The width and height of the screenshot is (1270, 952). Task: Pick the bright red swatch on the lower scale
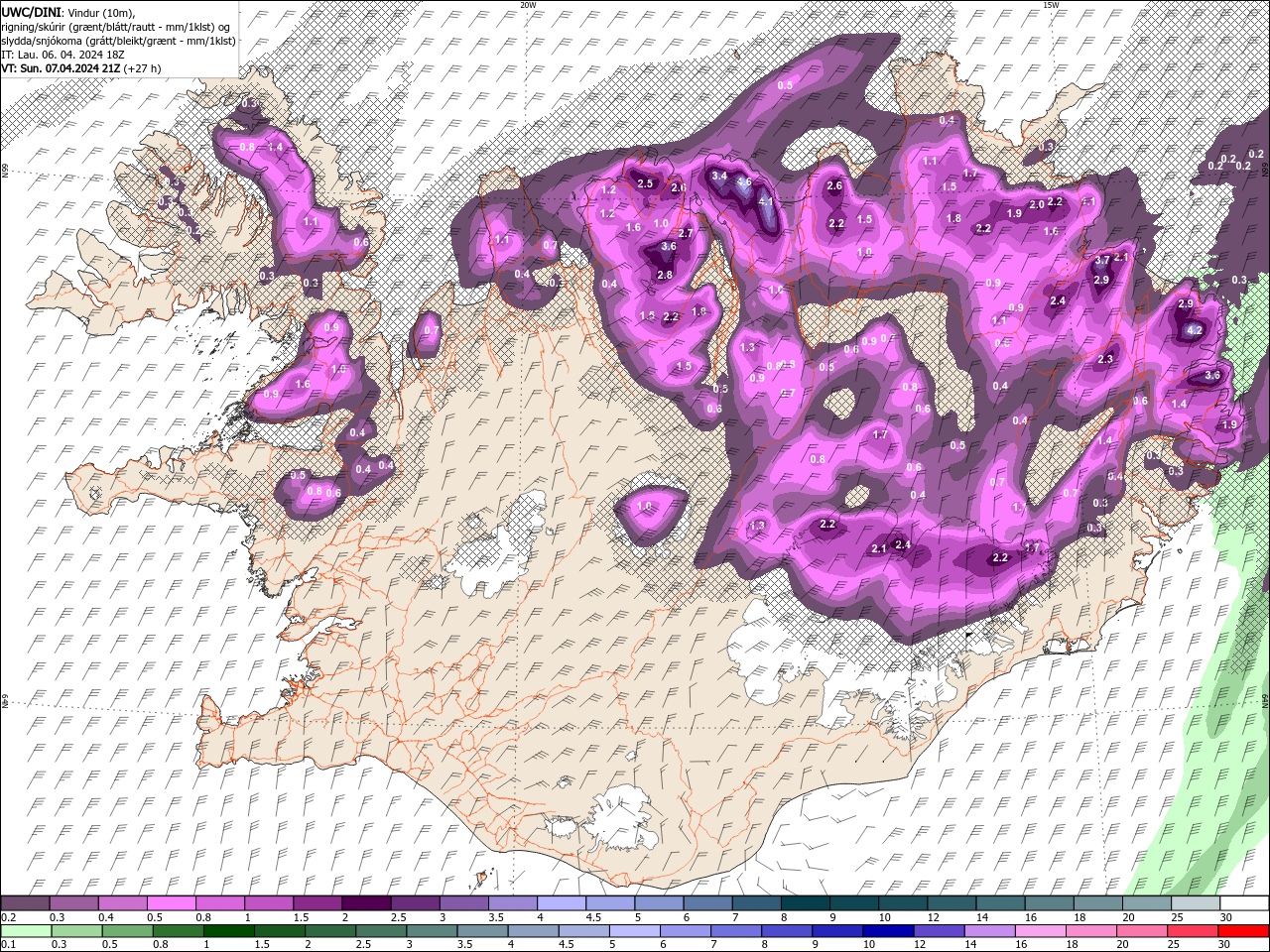pyautogui.click(x=1243, y=930)
